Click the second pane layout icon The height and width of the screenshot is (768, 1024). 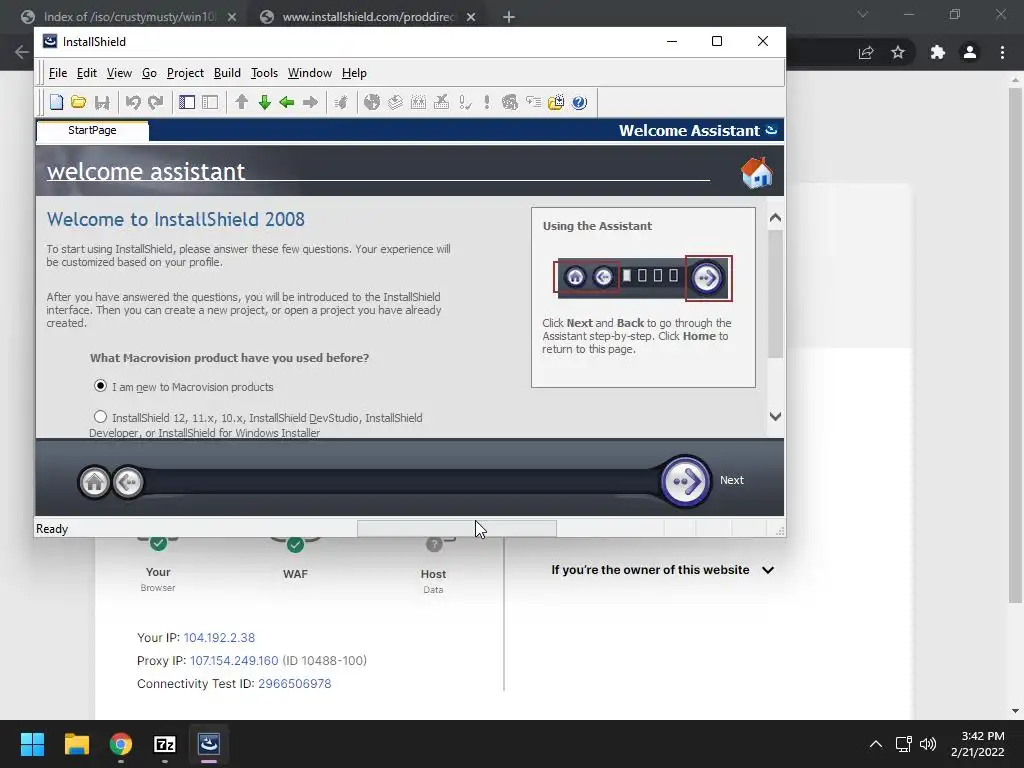[210, 103]
